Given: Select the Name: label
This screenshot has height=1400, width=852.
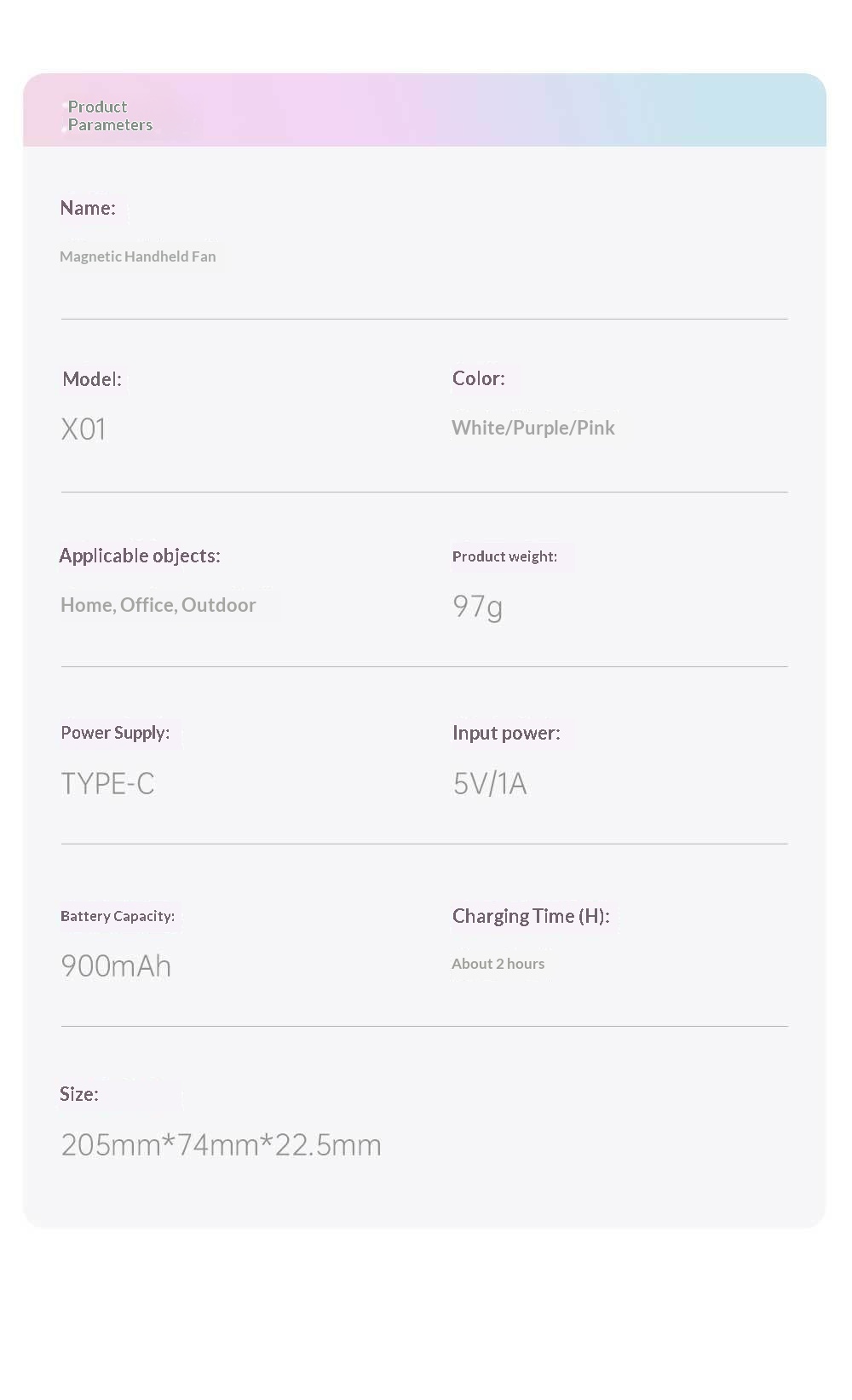Looking at the screenshot, I should tap(88, 208).
